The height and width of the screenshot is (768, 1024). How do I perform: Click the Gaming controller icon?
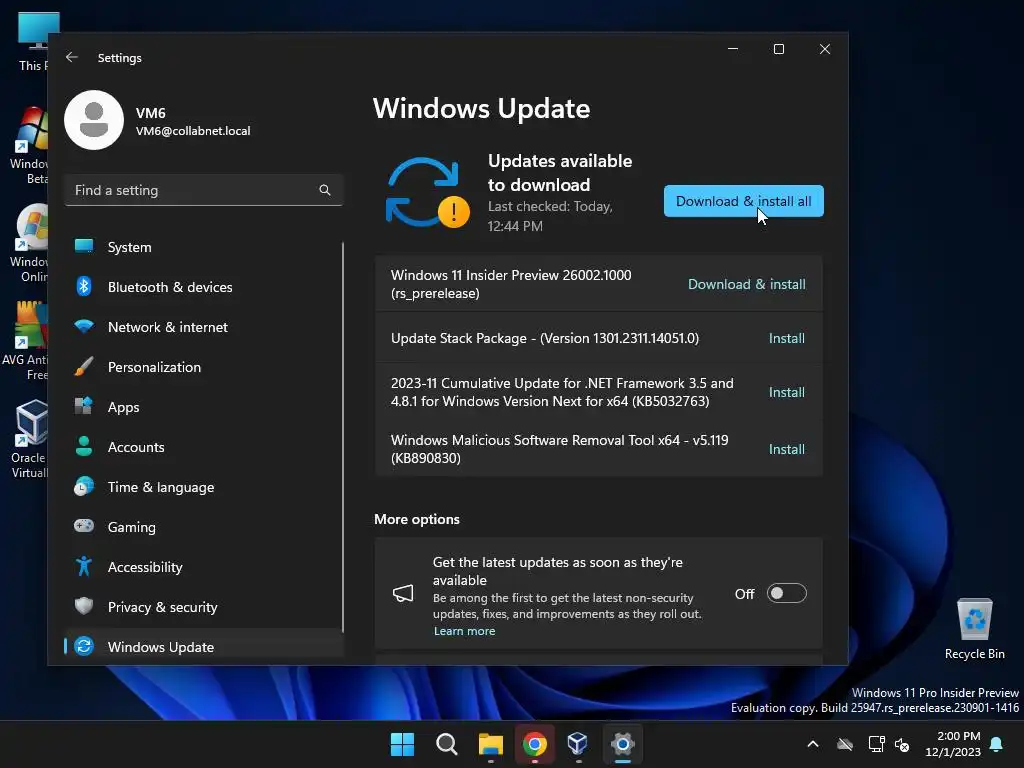[x=84, y=526]
